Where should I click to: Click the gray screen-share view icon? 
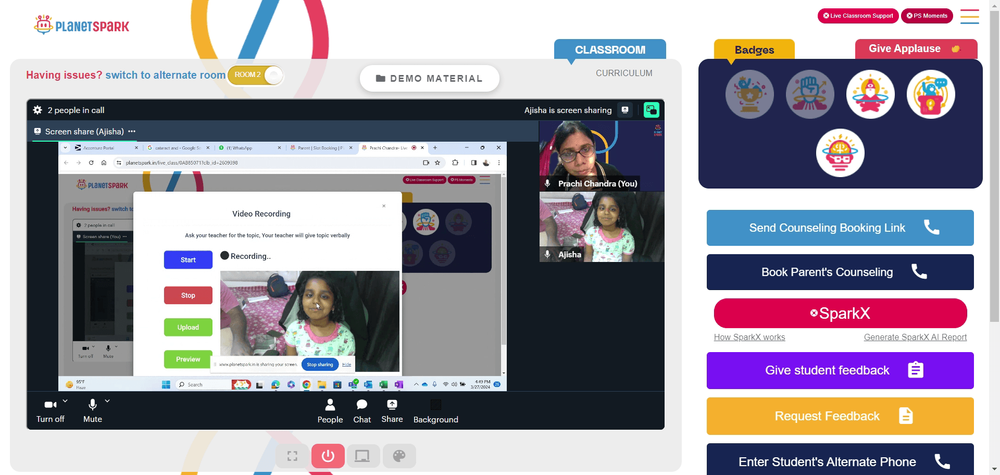[x=625, y=110]
